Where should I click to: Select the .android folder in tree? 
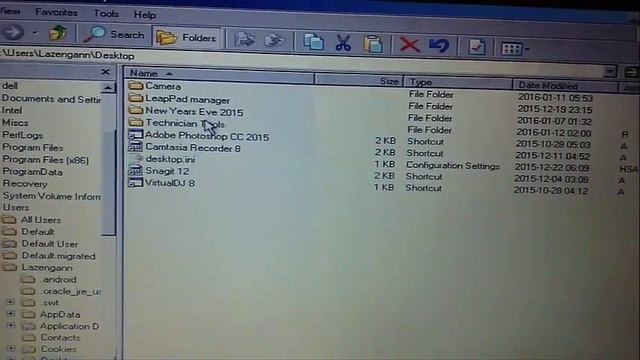tap(59, 280)
